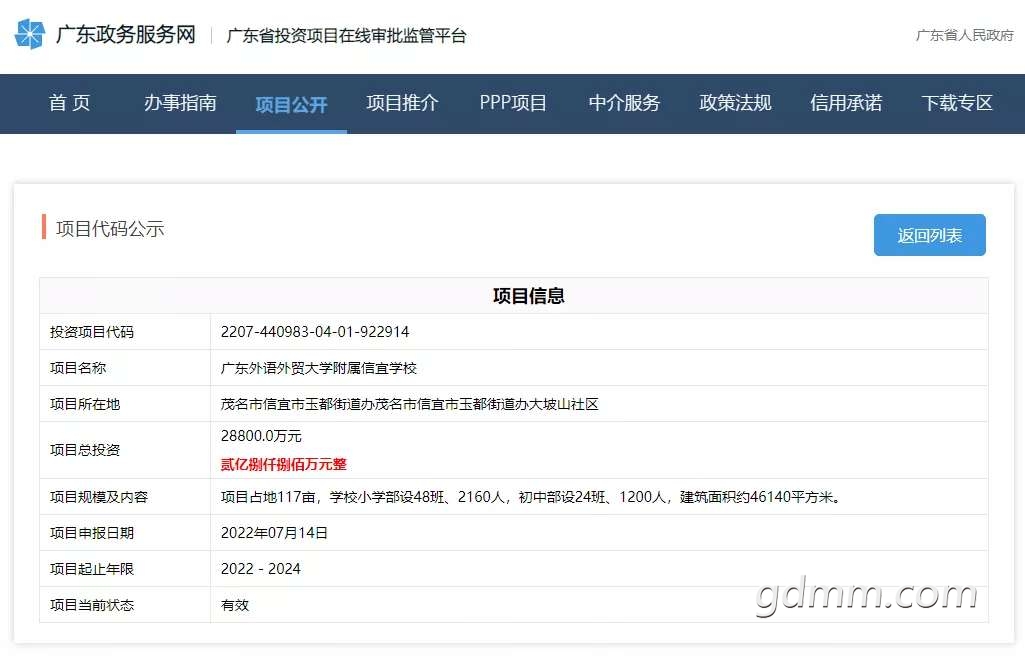Click the 广东省投资项目在线审批监管平台 platform title
Viewport: 1025px width, 657px height.
pyautogui.click(x=346, y=36)
